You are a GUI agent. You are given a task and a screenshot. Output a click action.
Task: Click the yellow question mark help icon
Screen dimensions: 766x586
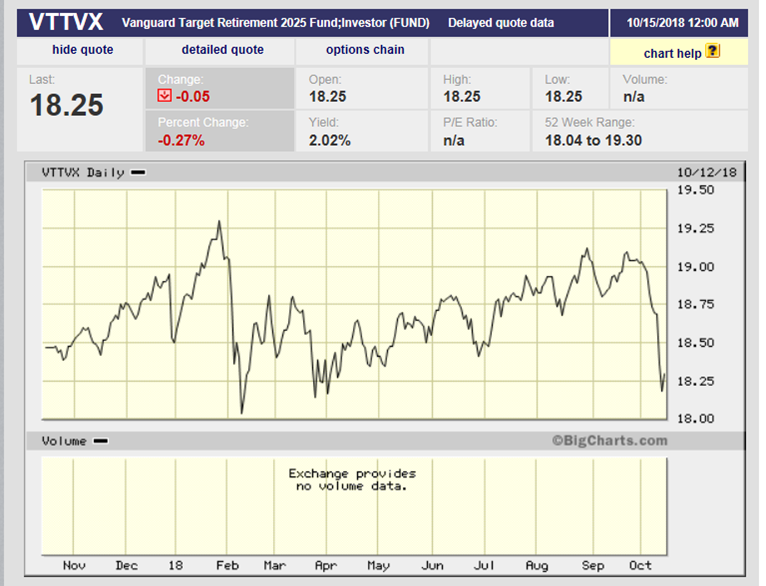point(713,51)
